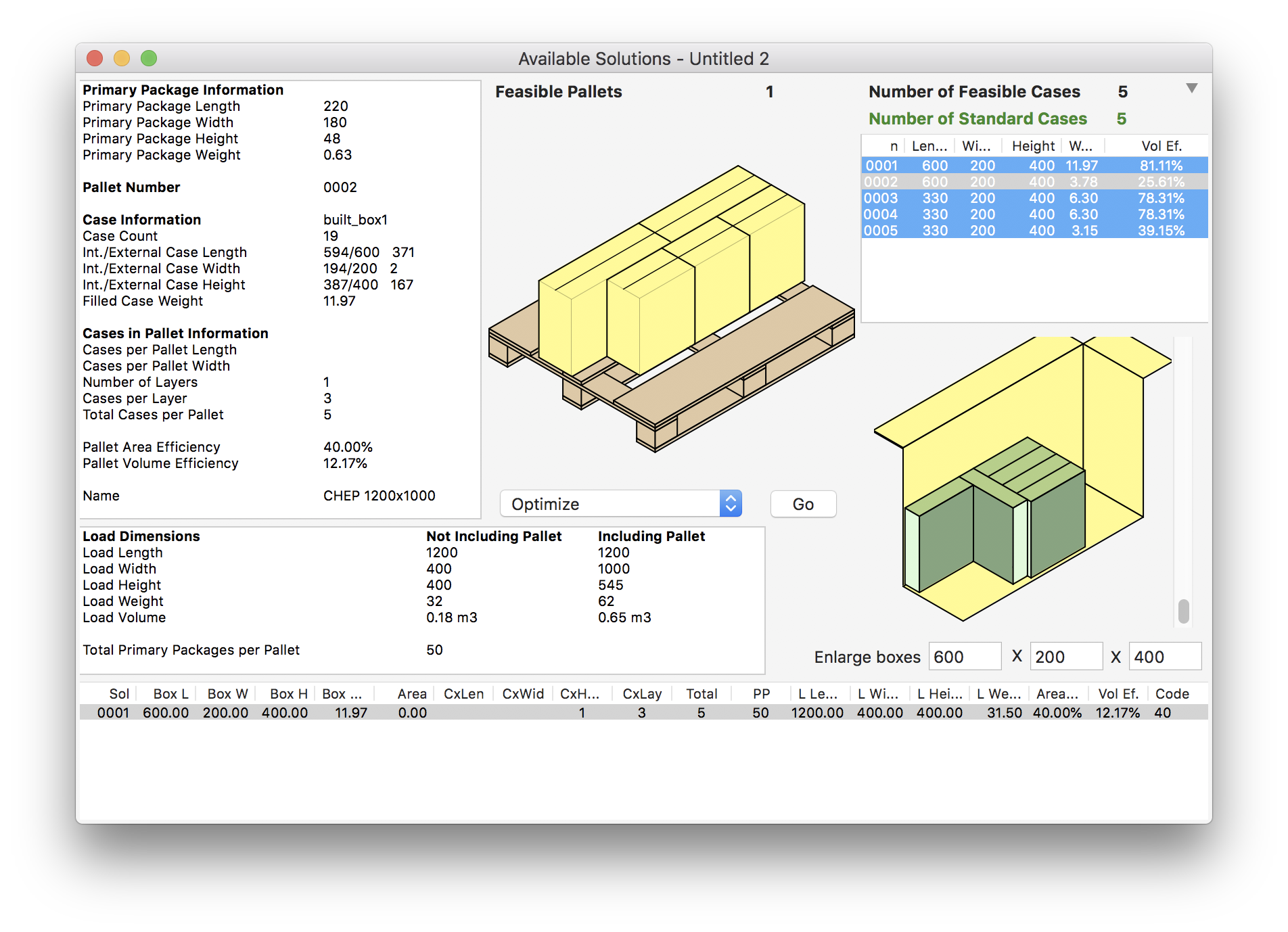
Task: Click the 3D pallet load preview
Action: (x=672, y=308)
